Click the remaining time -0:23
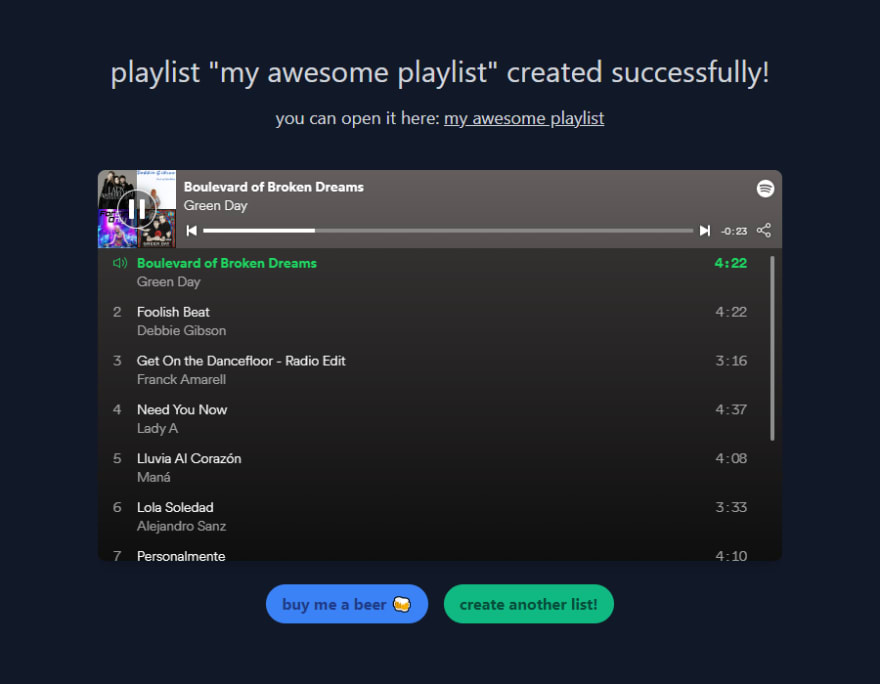The height and width of the screenshot is (684, 880). [x=734, y=231]
